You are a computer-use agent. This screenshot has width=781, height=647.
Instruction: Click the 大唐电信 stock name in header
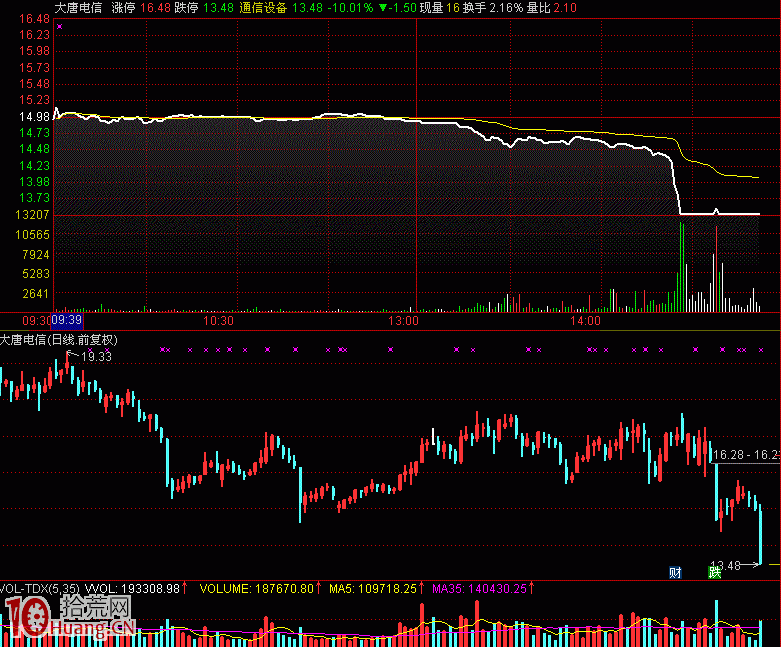tap(79, 7)
